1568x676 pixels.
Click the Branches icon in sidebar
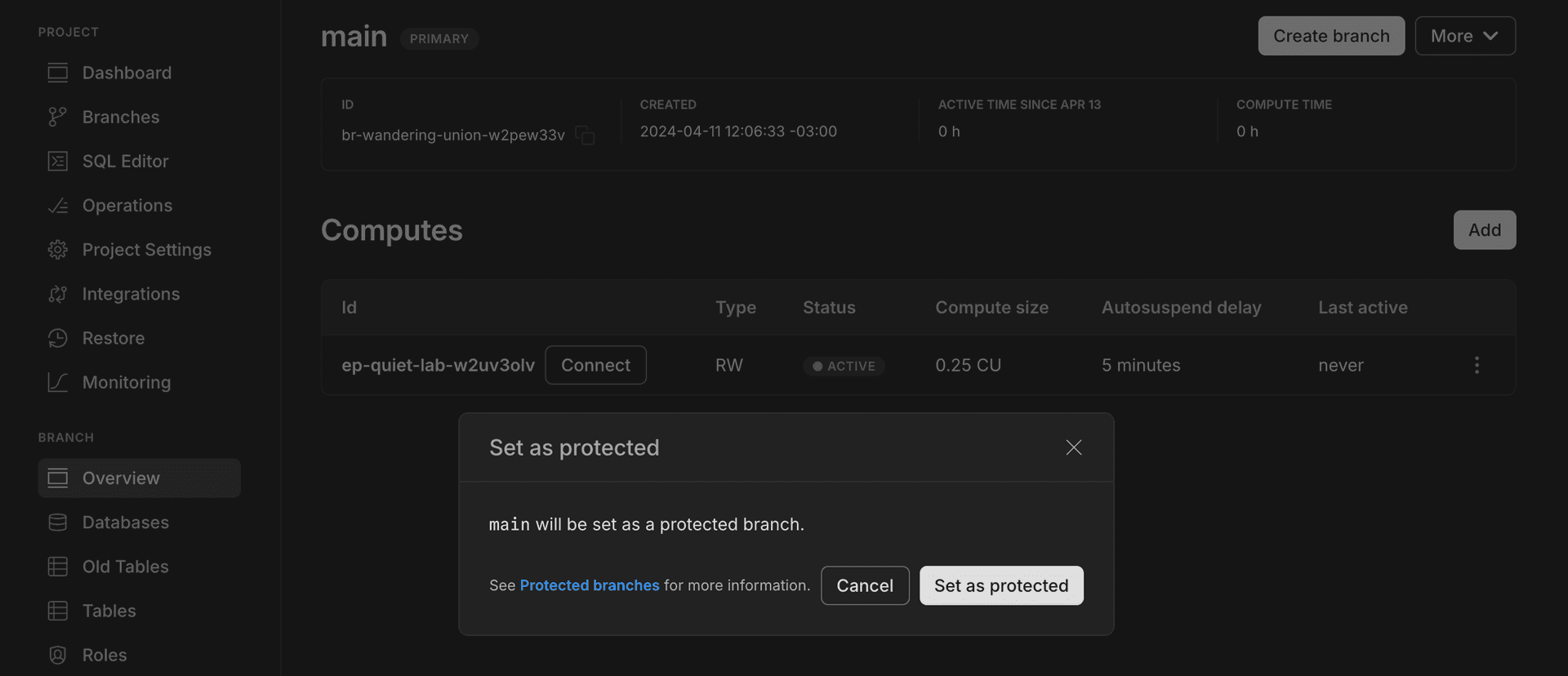coord(57,117)
